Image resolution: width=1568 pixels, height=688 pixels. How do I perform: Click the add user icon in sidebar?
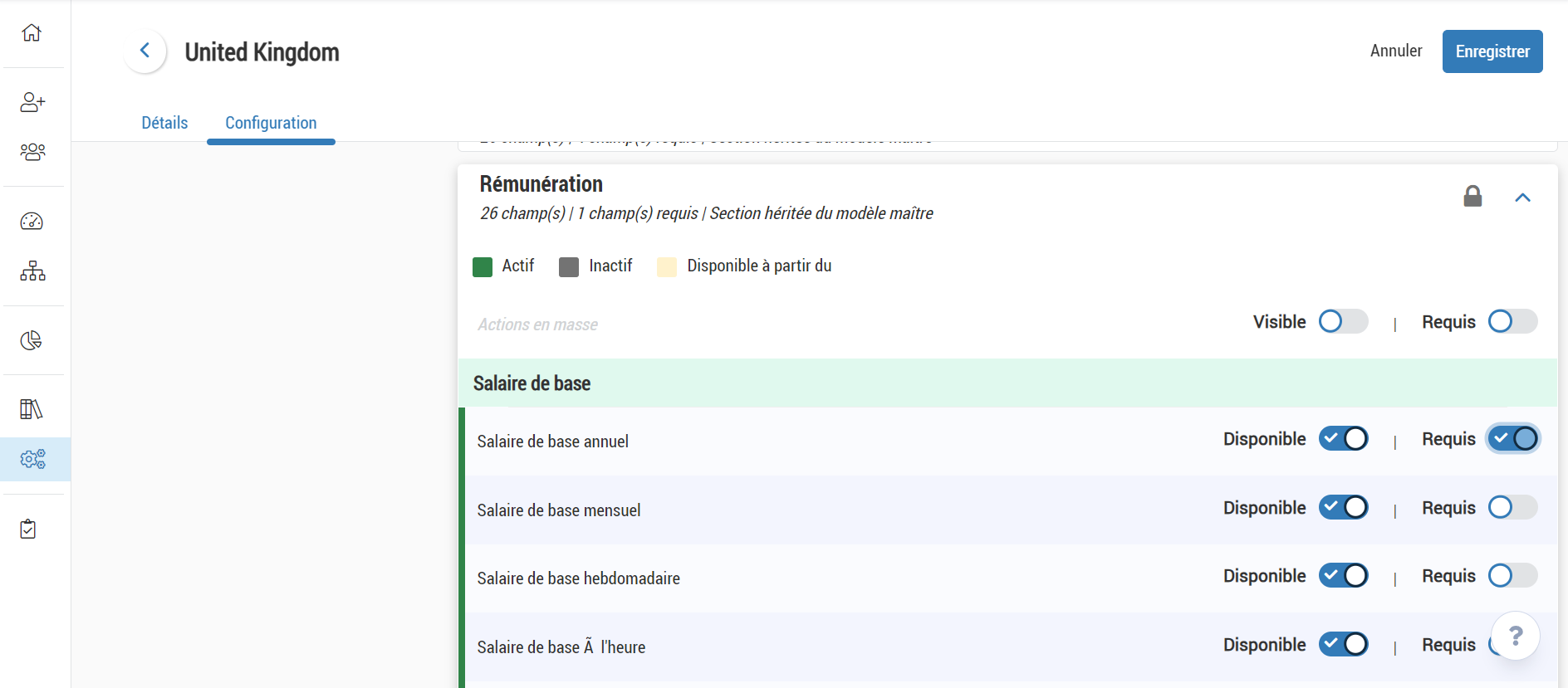tap(32, 102)
